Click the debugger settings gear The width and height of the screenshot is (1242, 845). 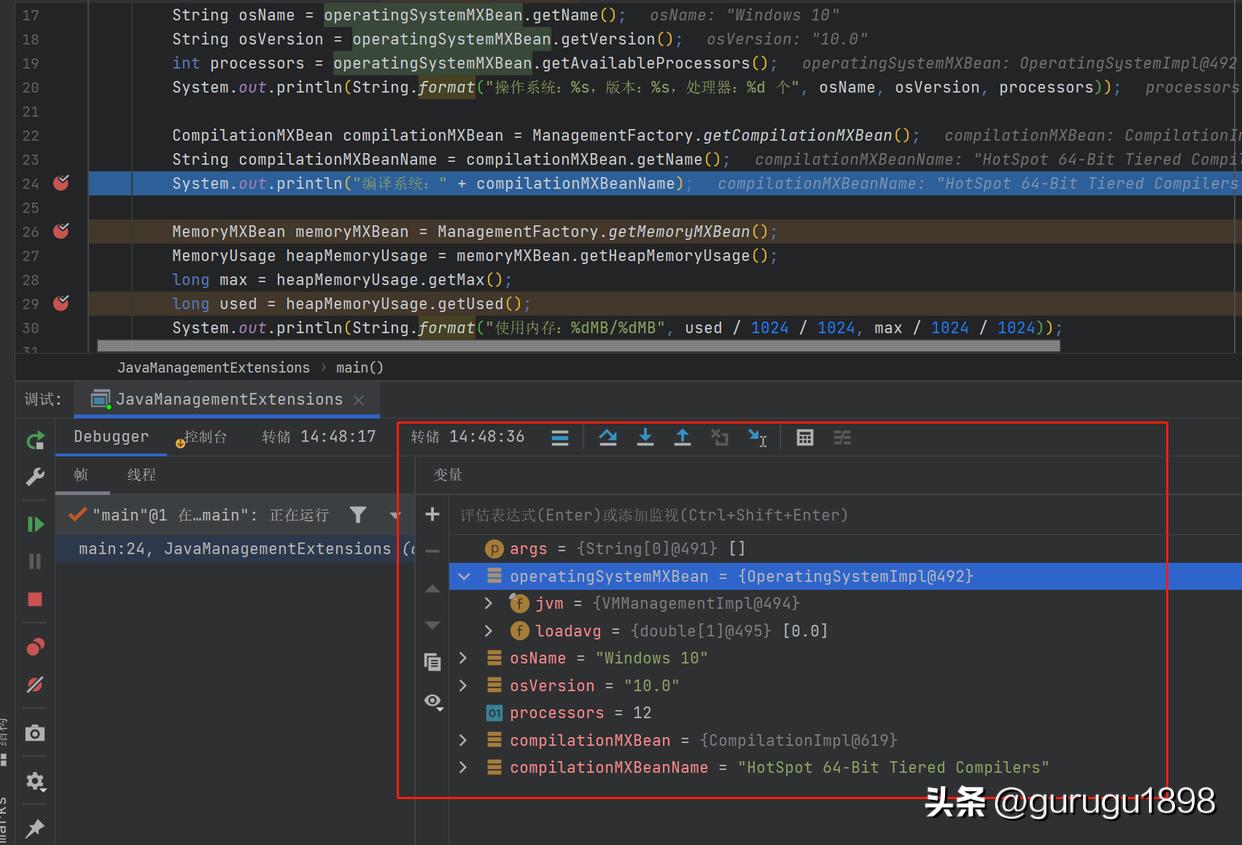coord(35,781)
